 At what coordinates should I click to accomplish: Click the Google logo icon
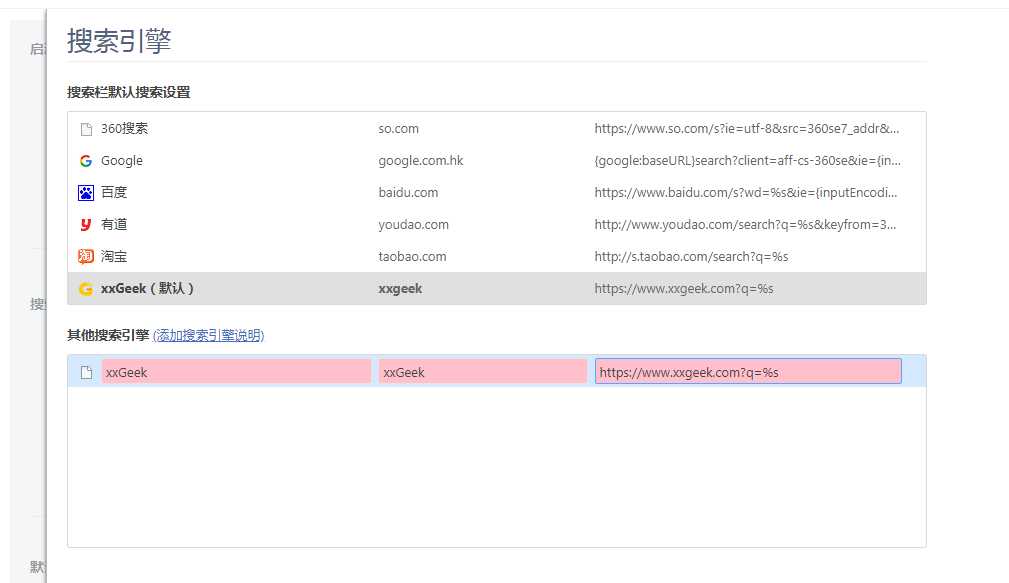[x=86, y=161]
